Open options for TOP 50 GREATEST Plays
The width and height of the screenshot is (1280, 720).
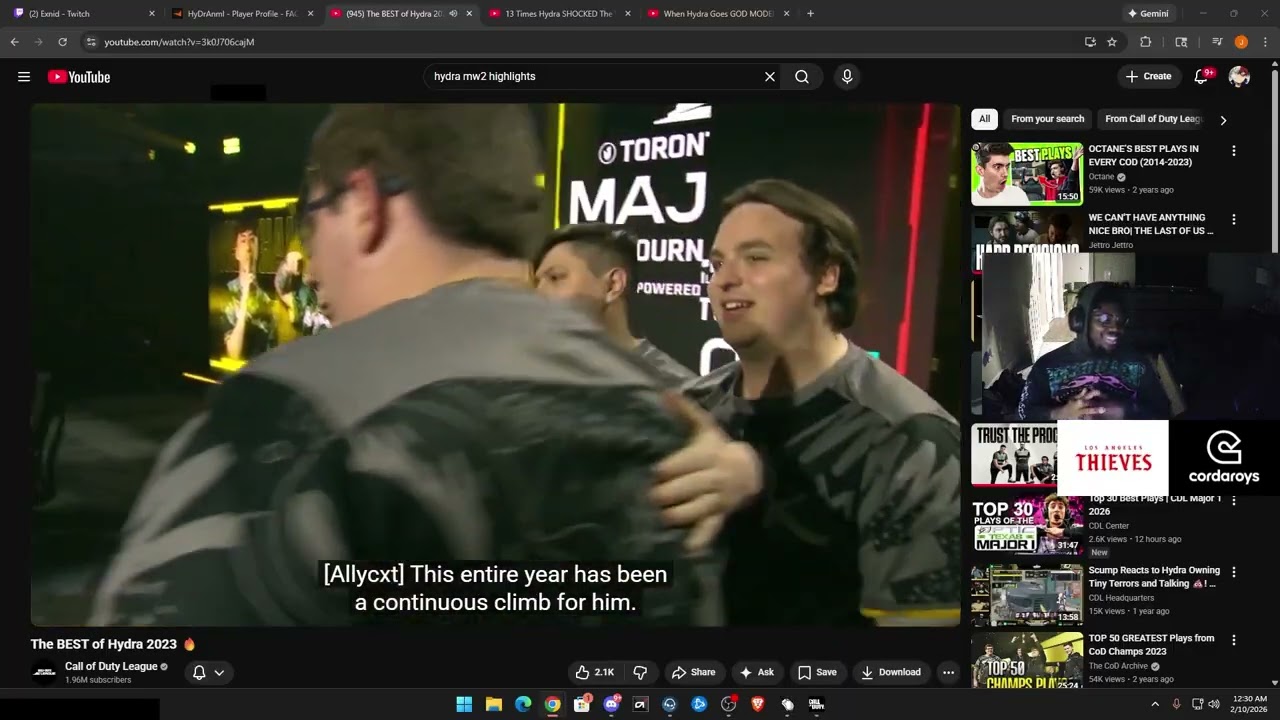[x=1234, y=640]
